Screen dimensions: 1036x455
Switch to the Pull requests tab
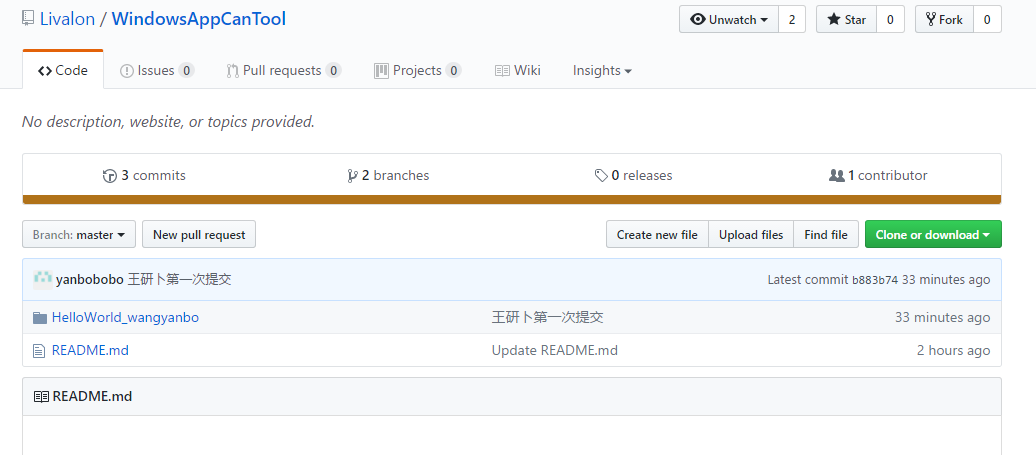tap(283, 70)
